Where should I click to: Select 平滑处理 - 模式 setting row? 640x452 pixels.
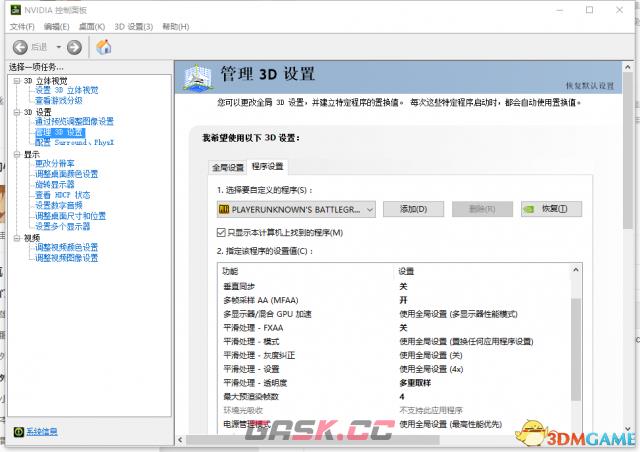[394, 342]
